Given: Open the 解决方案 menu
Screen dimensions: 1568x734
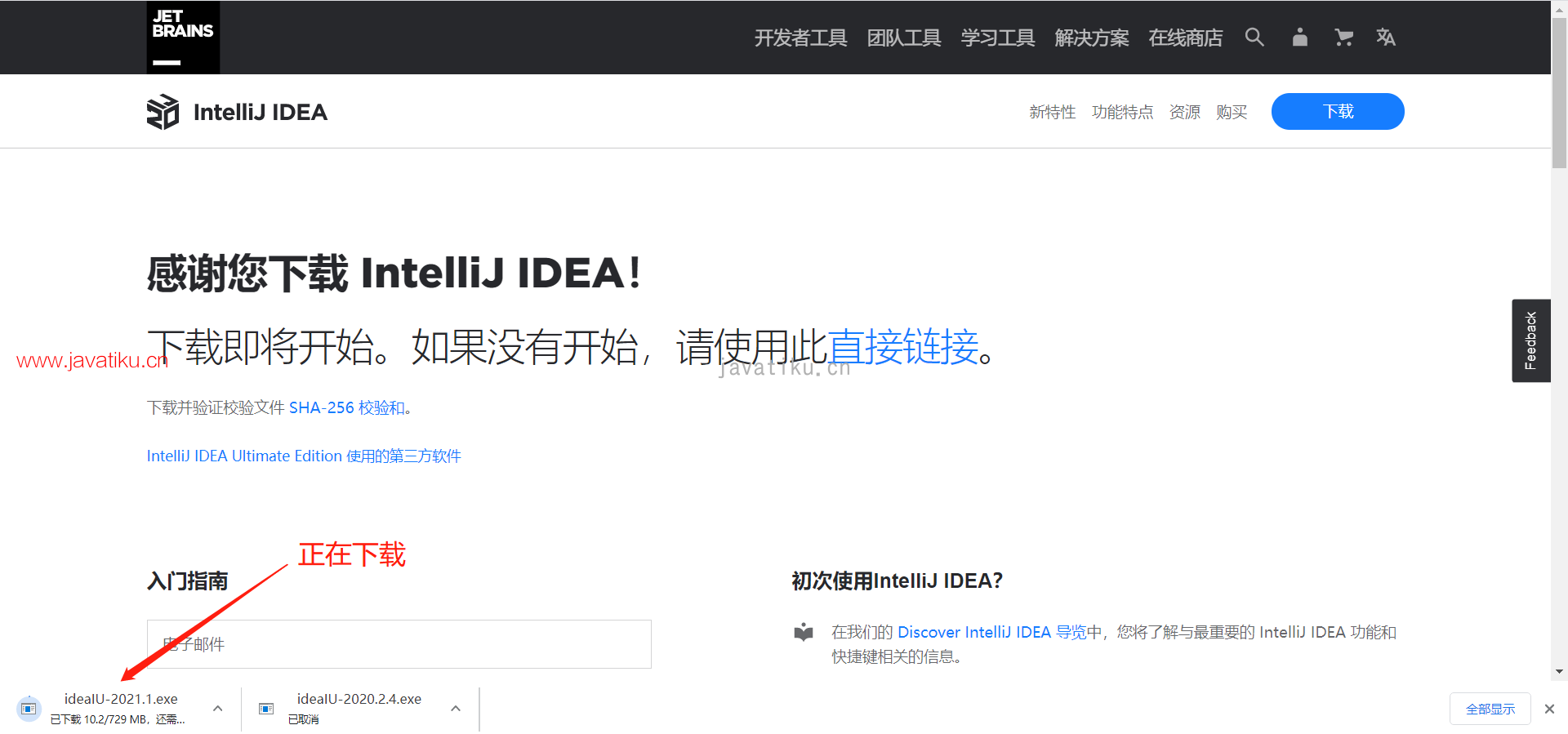Looking at the screenshot, I should click(1092, 38).
